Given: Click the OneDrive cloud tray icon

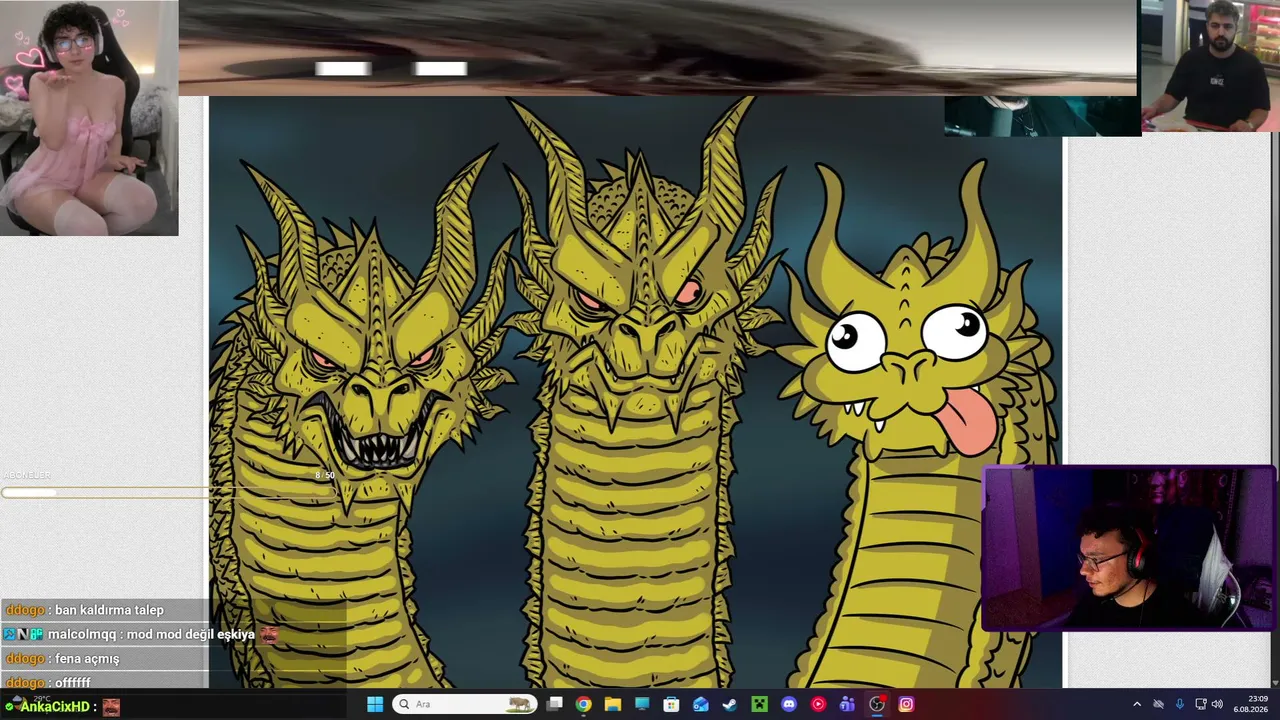Looking at the screenshot, I should pos(1159,704).
